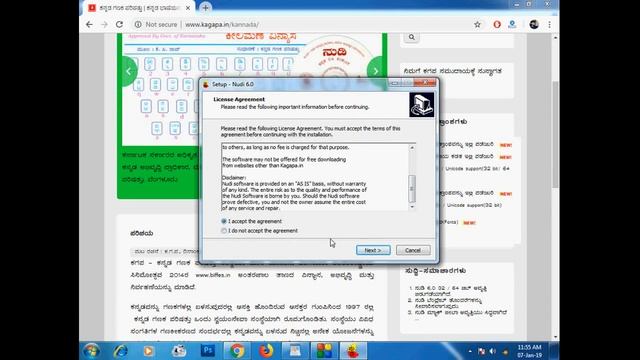Click page scrollbar up arrow in Chrome

pyautogui.click(x=555, y=38)
